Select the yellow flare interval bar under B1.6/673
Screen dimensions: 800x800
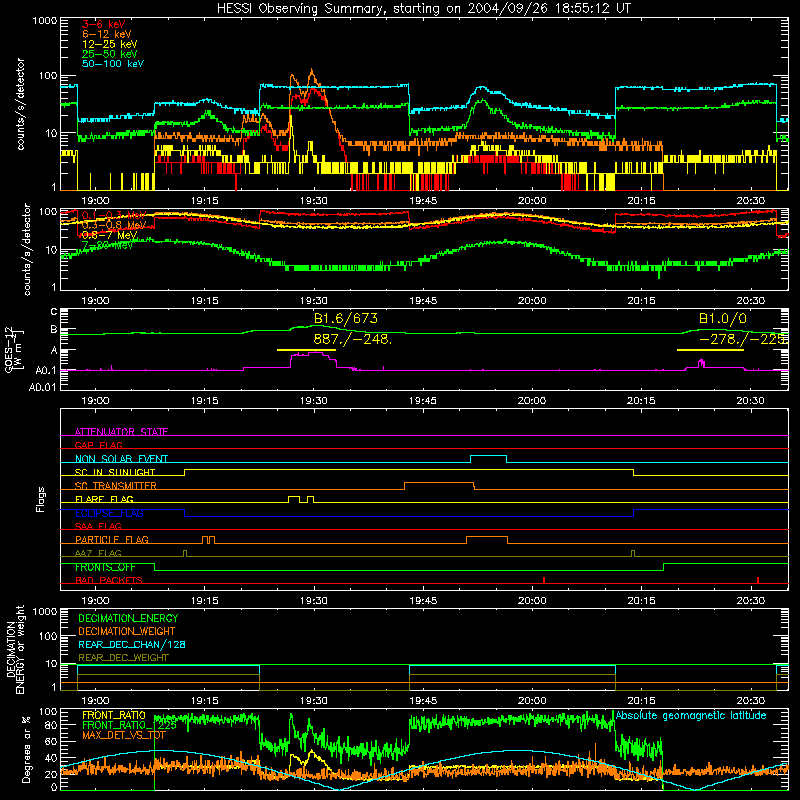tap(306, 350)
